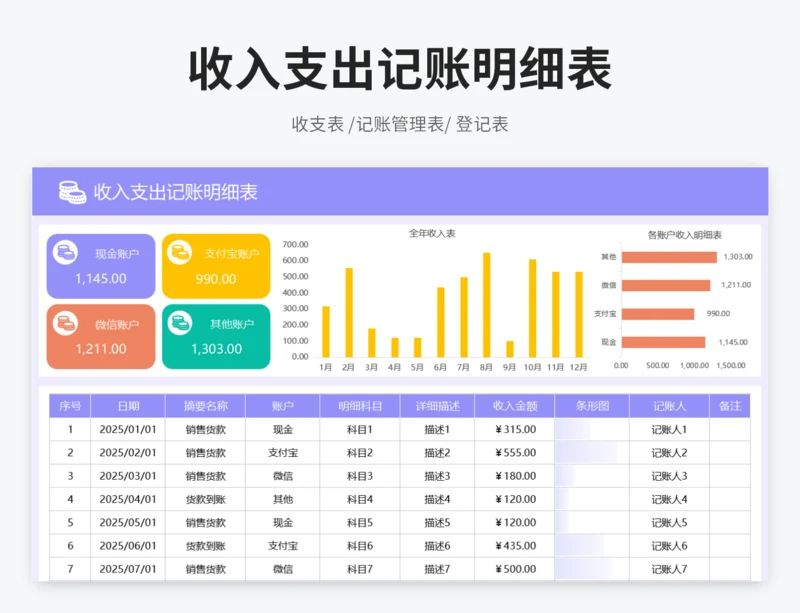Image resolution: width=800 pixels, height=613 pixels.
Task: Select the date cell 2025/04/01
Action: click(128, 499)
